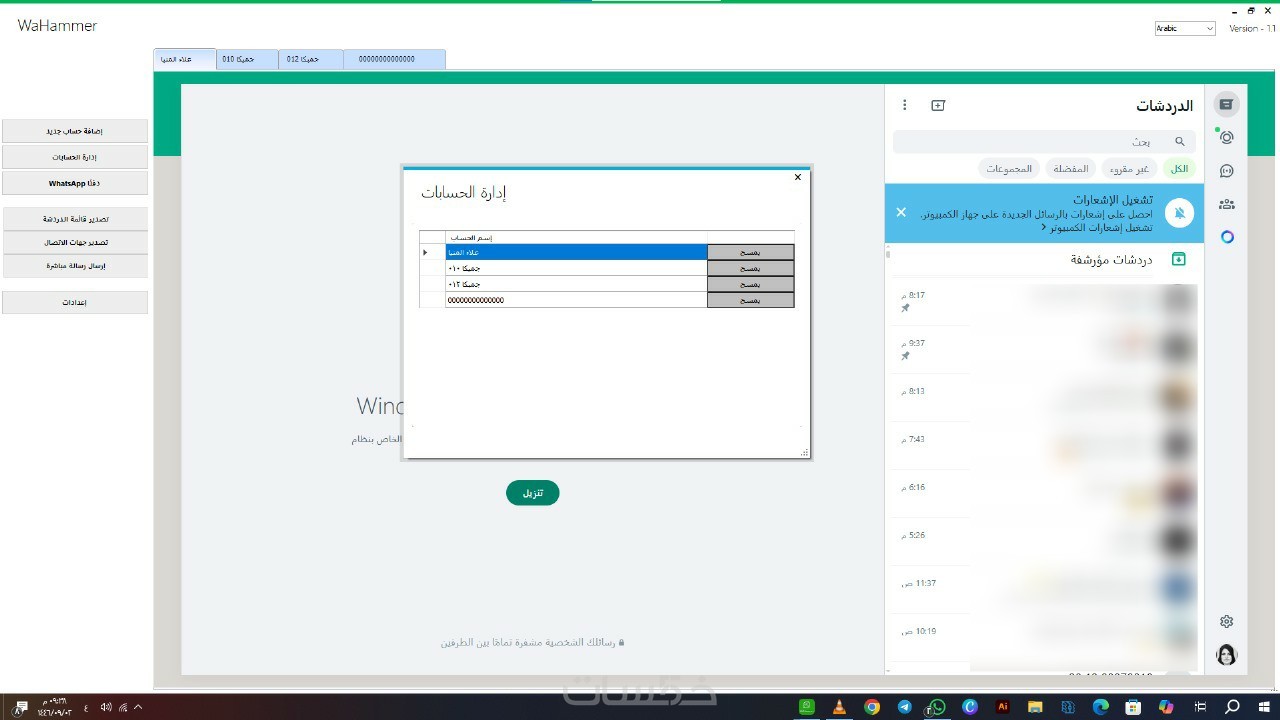Open Communities icon in WhatsApp sidebar

click(1227, 204)
